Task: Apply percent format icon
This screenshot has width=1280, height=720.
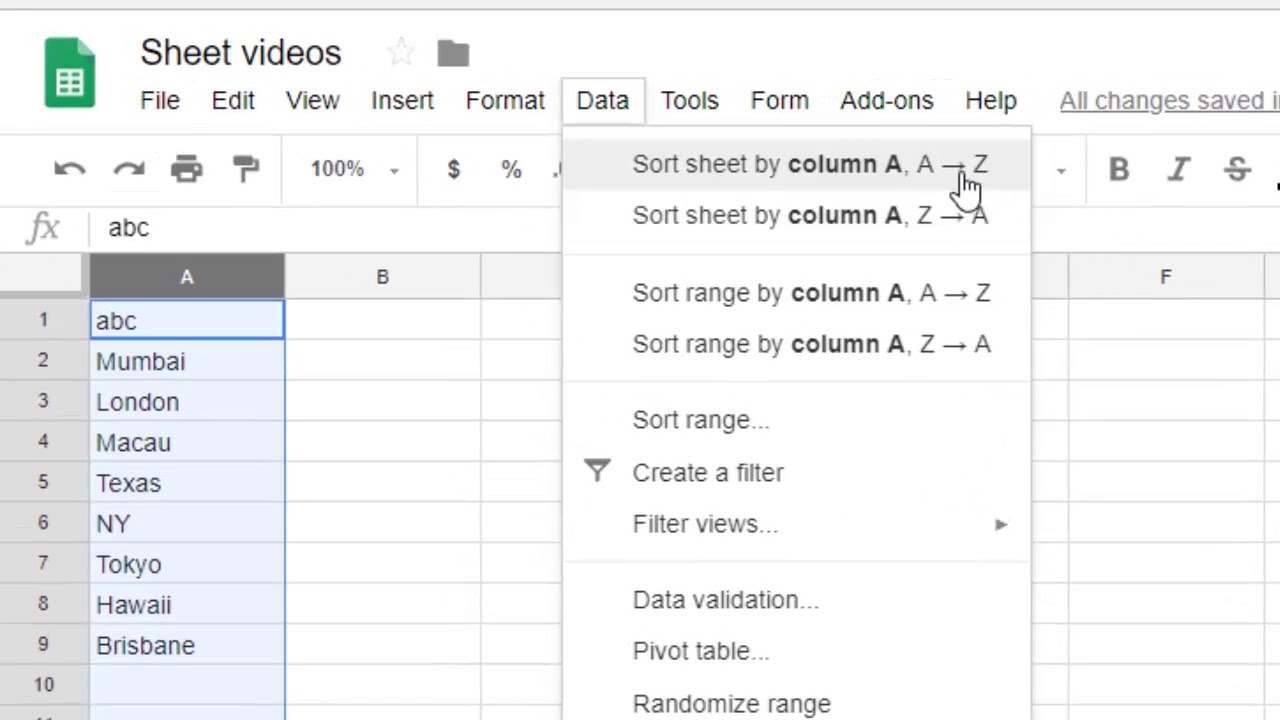Action: [x=511, y=168]
